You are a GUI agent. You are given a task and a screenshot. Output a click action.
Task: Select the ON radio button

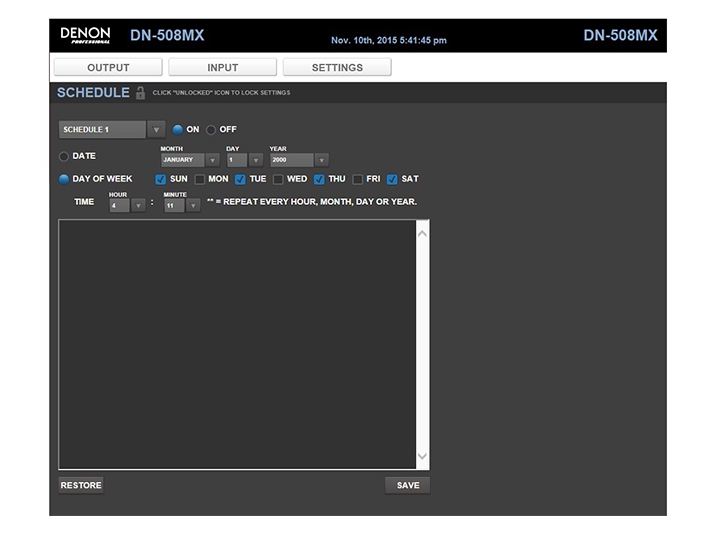point(178,130)
